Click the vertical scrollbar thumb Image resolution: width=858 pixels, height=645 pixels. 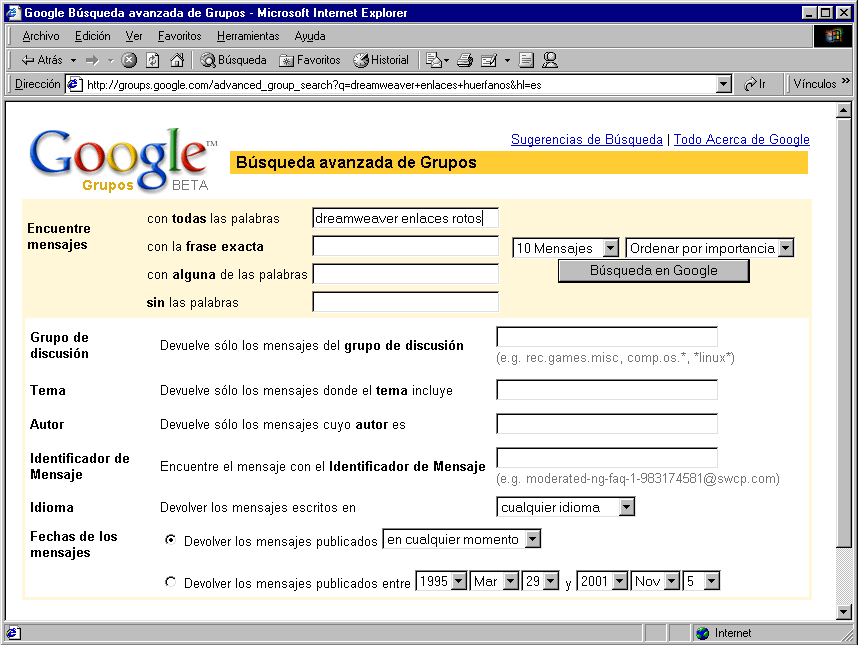point(844,333)
